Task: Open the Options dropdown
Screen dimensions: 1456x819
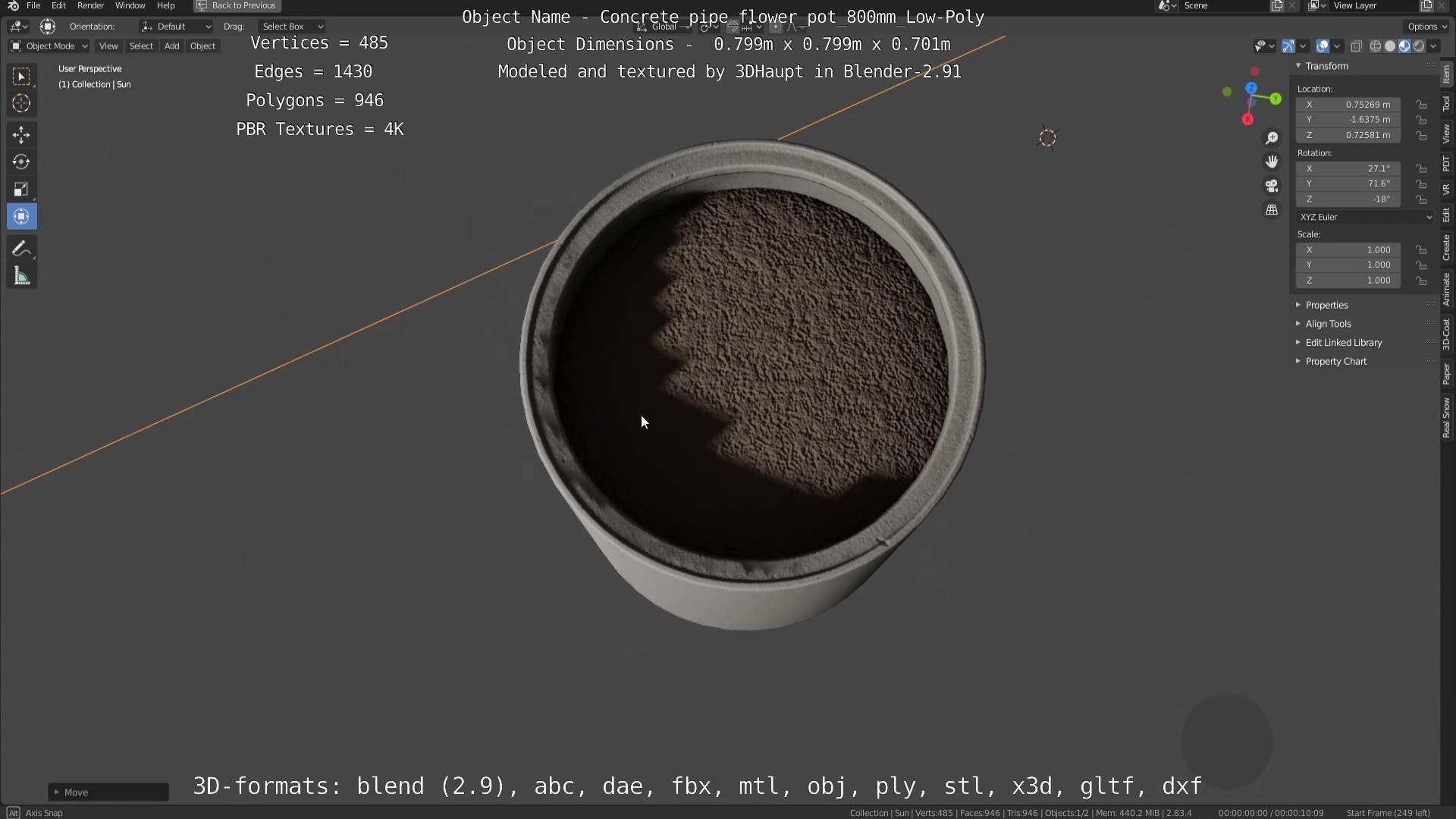Action: coord(1426,27)
